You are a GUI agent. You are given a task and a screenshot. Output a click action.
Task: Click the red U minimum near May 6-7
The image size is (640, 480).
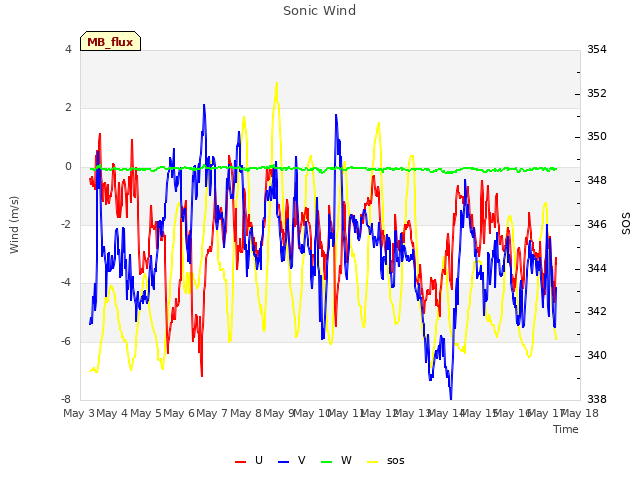202,375
